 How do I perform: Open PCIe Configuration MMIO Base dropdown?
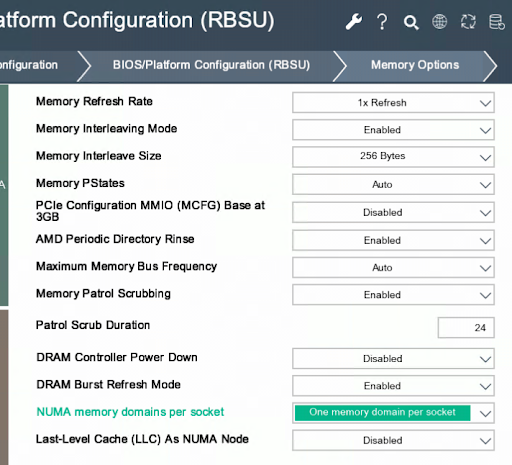click(393, 212)
